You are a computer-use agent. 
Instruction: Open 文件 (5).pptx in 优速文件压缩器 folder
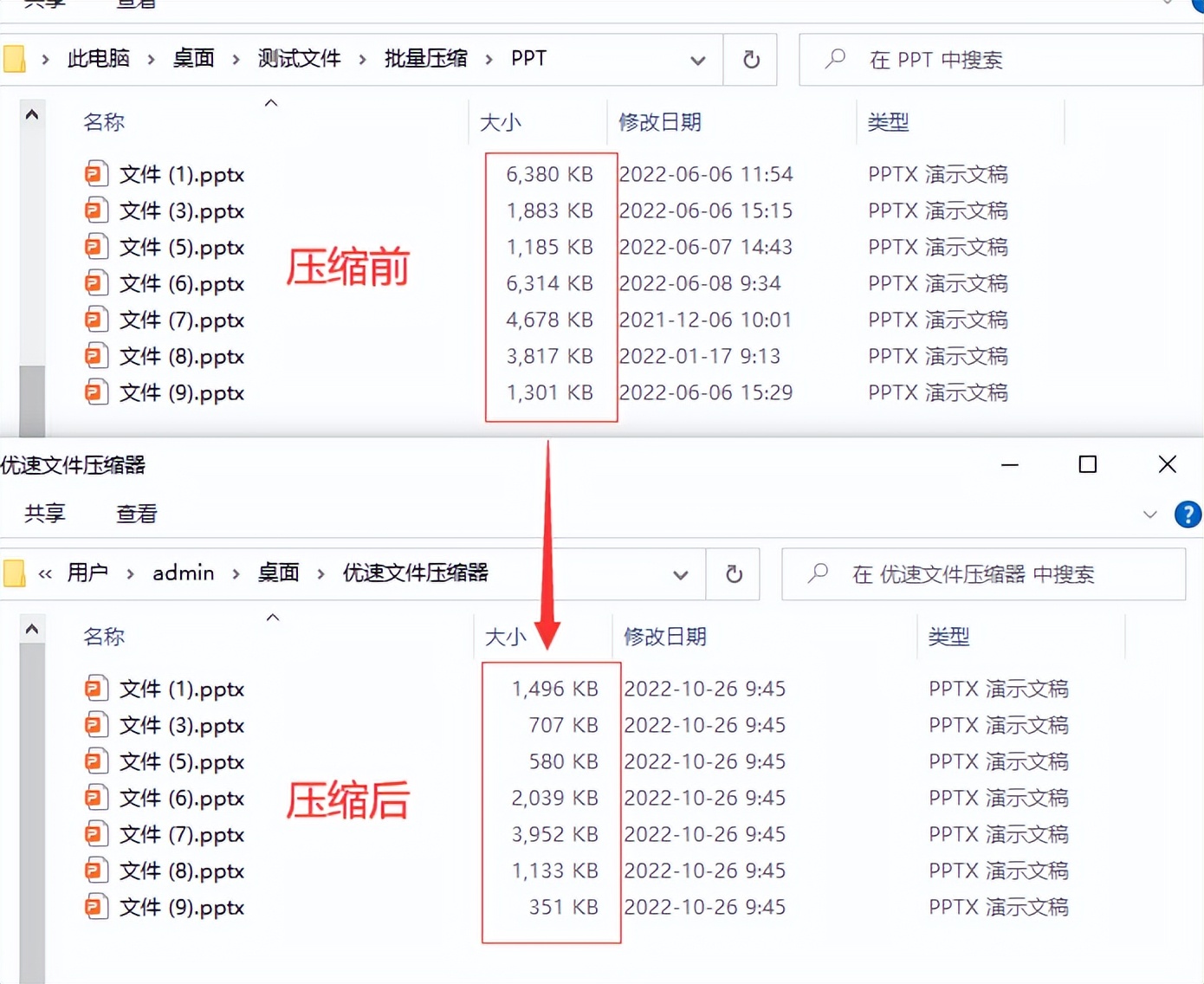180,761
